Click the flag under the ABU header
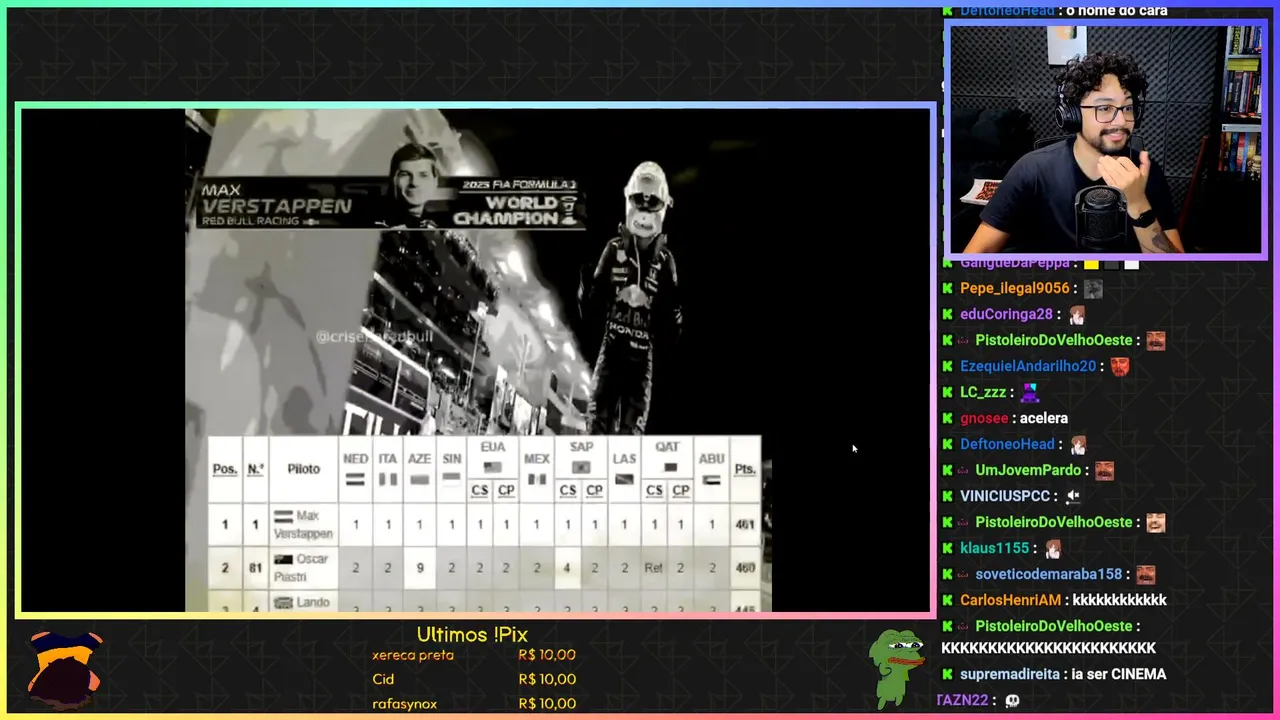Screen dimensions: 1280x720 (x=711, y=480)
